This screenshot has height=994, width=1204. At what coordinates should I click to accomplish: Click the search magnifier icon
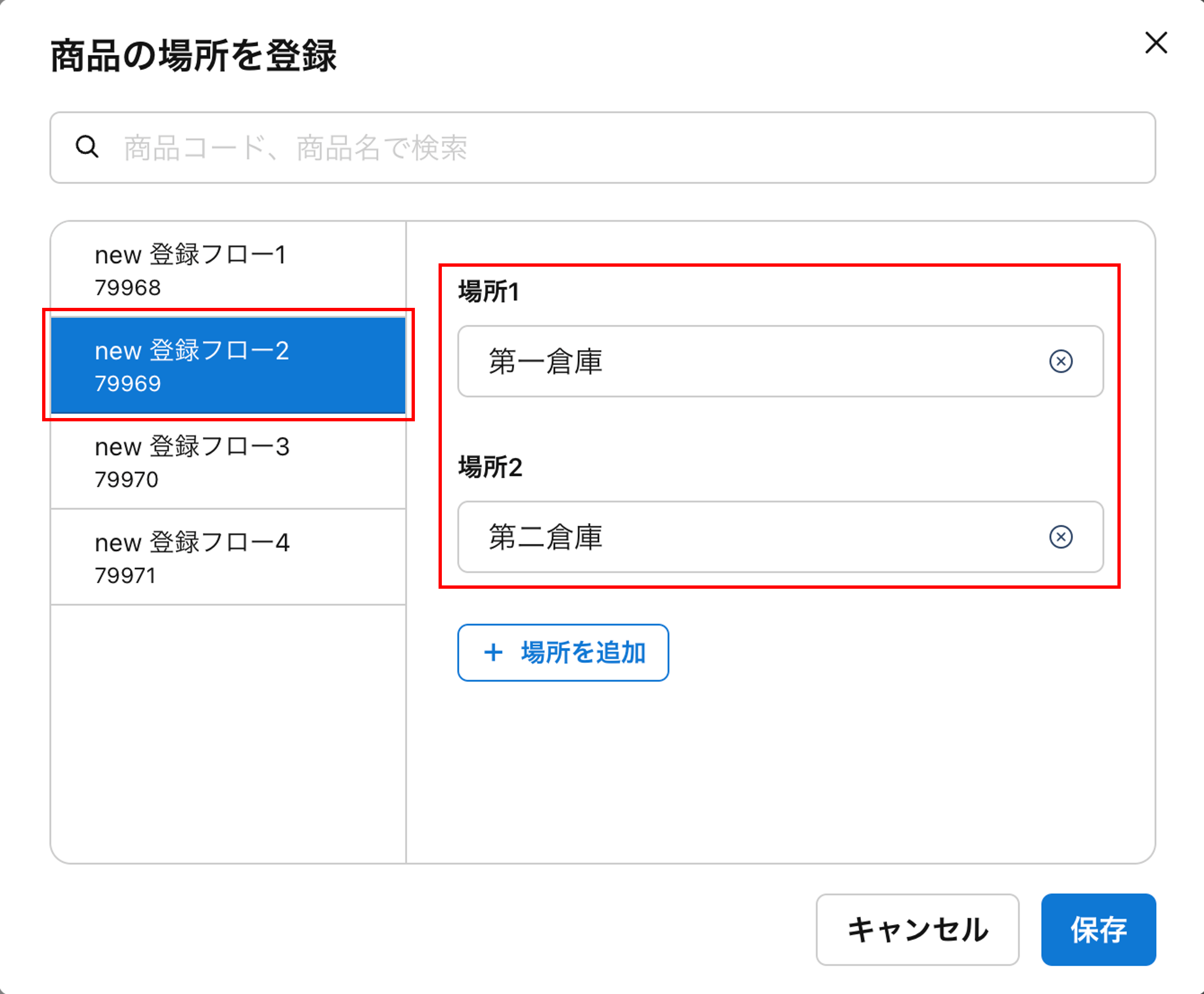pos(87,147)
